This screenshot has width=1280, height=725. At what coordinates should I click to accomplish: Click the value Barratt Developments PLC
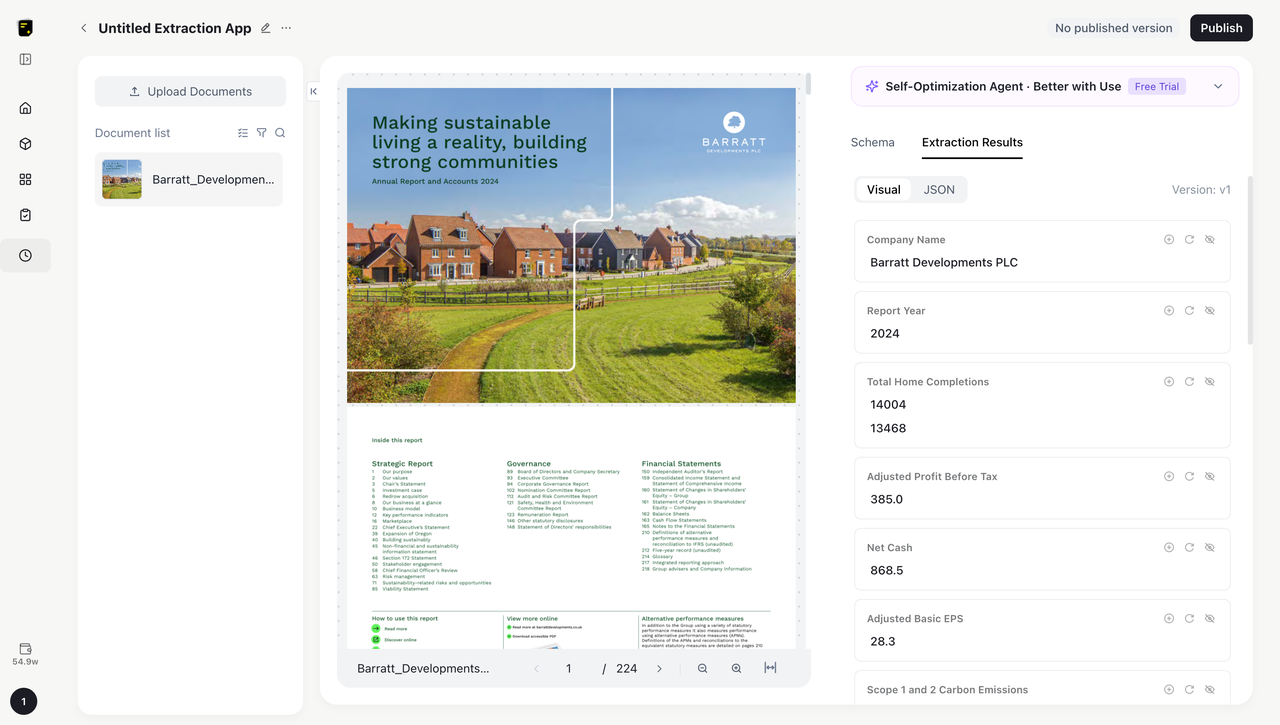point(944,263)
